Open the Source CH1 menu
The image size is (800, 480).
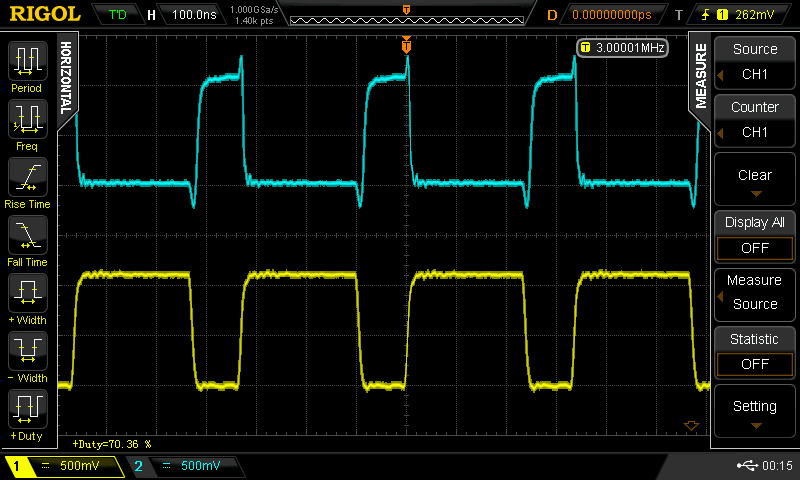[x=755, y=62]
